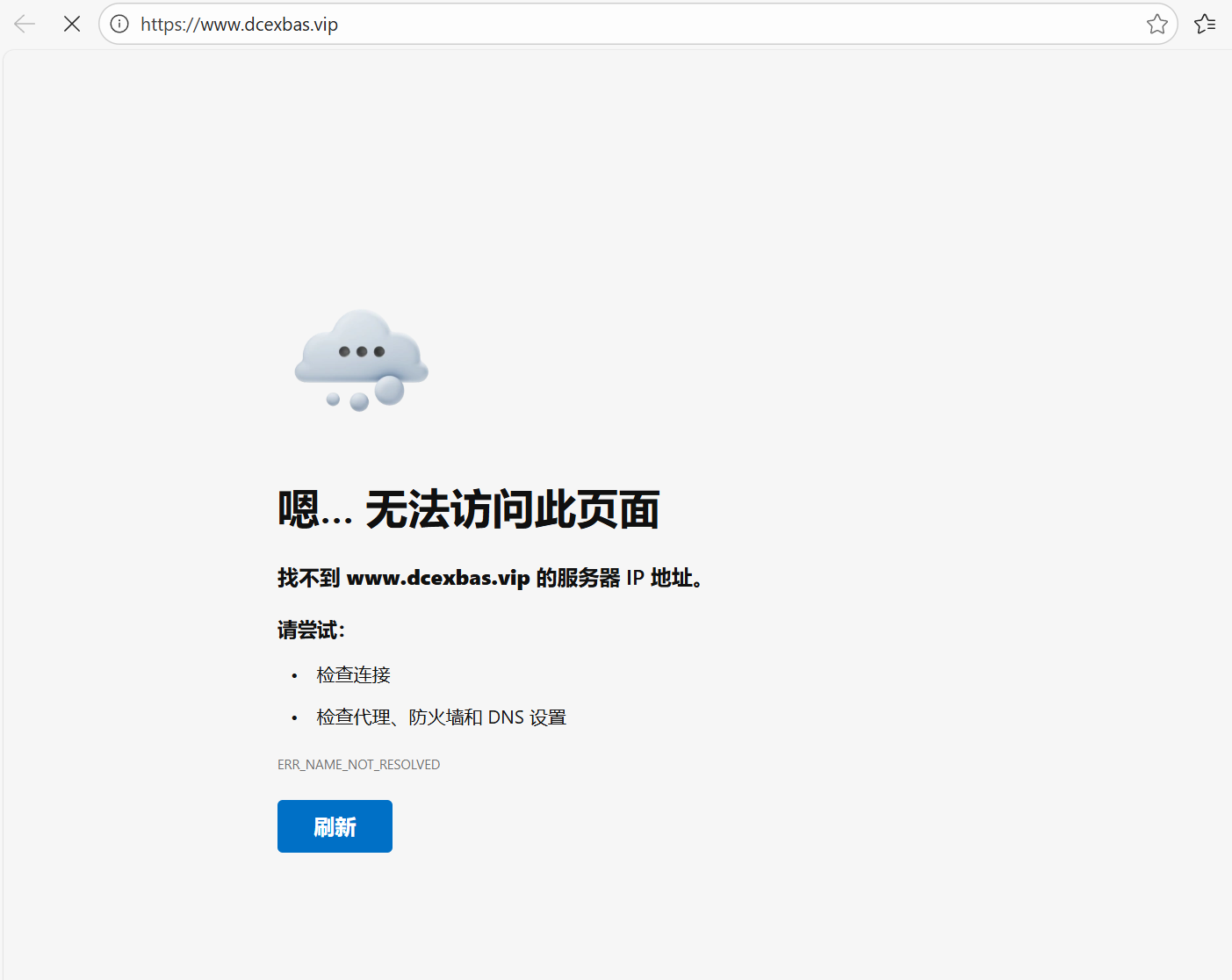The height and width of the screenshot is (980, 1232).
Task: Add this page to favorites star
Action: [1156, 24]
